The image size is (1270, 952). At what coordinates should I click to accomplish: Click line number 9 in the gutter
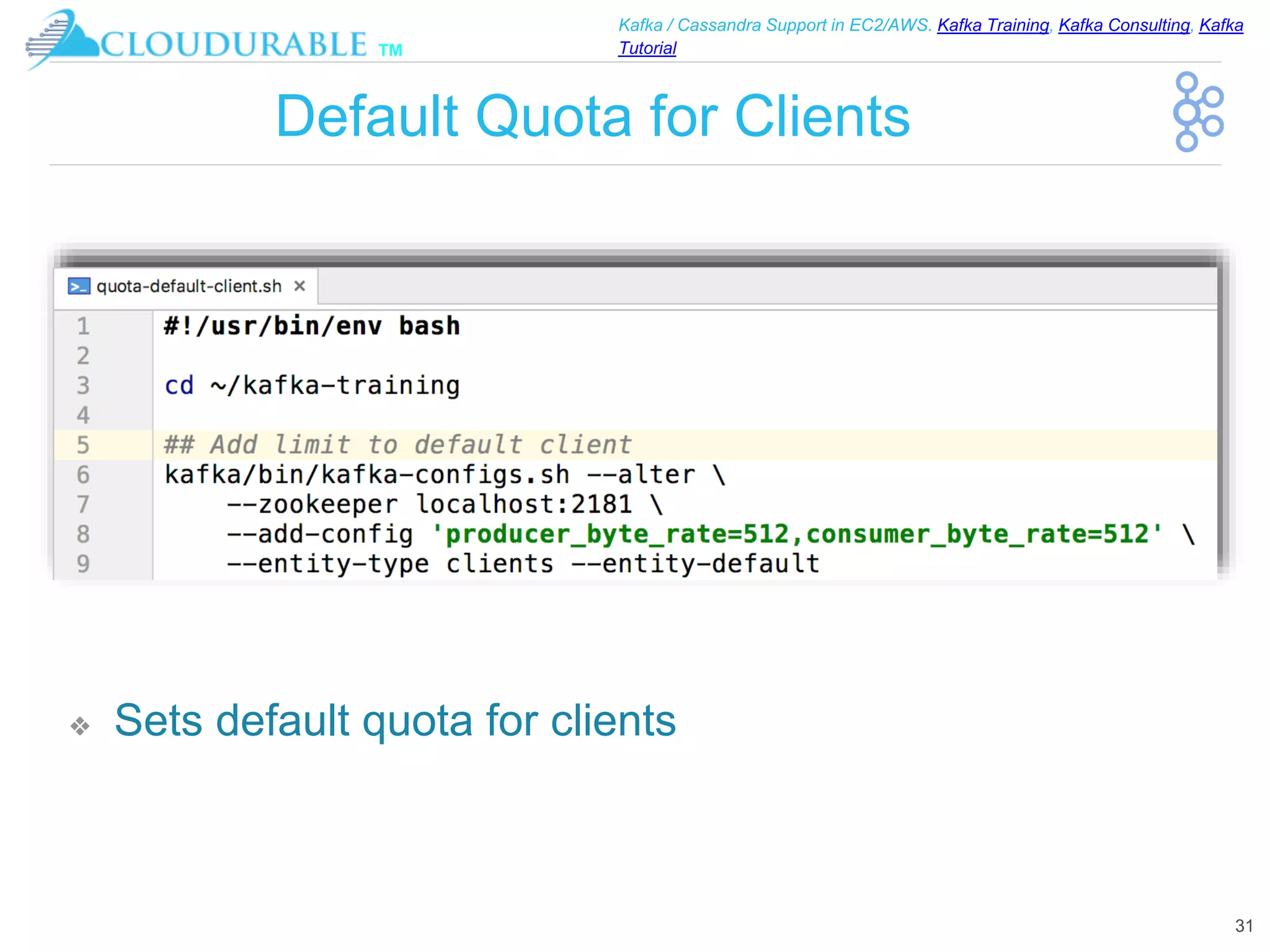(x=83, y=564)
